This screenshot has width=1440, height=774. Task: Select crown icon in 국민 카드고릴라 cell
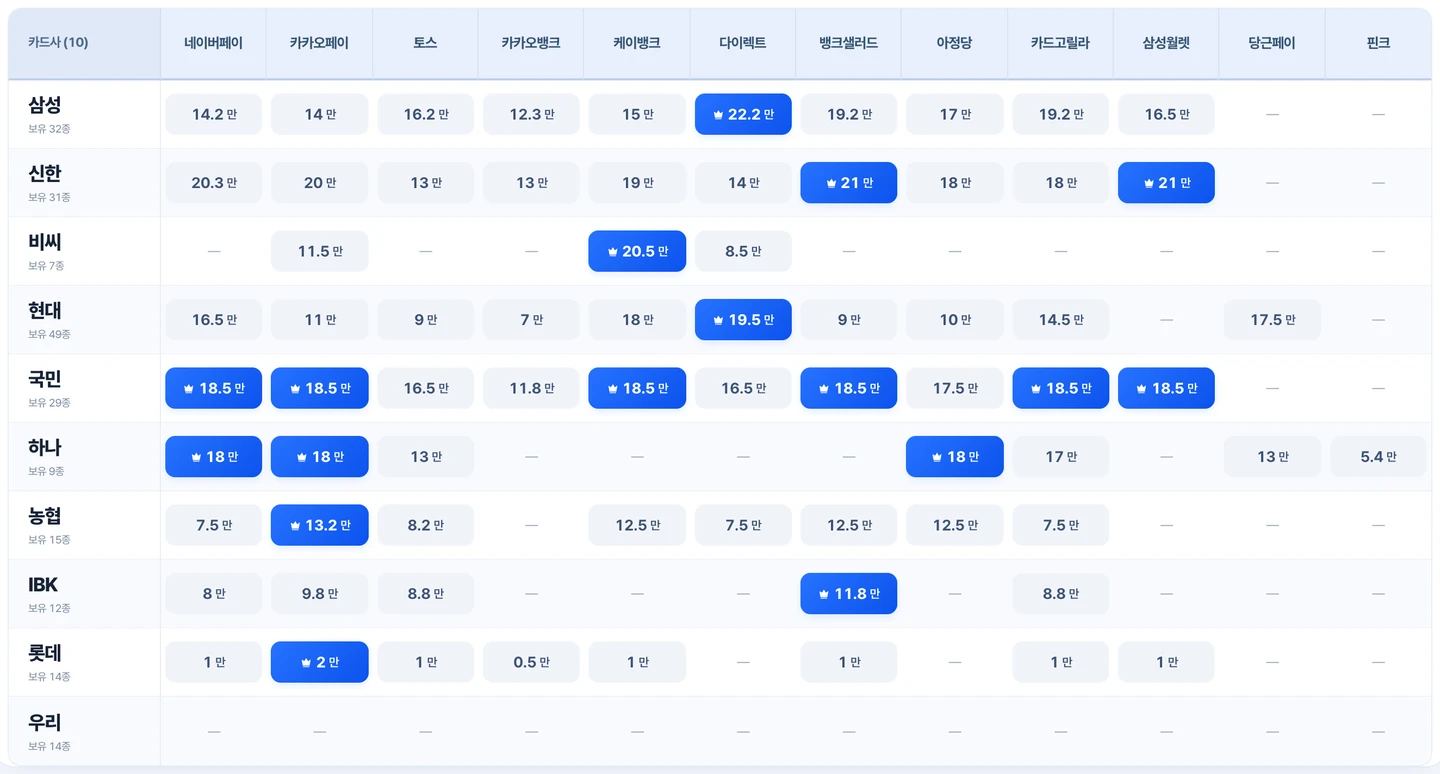[x=1037, y=389]
